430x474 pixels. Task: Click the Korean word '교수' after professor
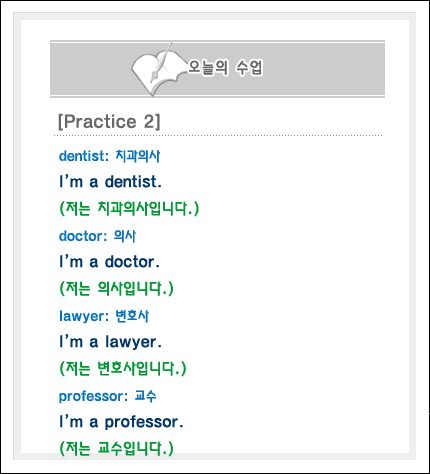[145, 396]
